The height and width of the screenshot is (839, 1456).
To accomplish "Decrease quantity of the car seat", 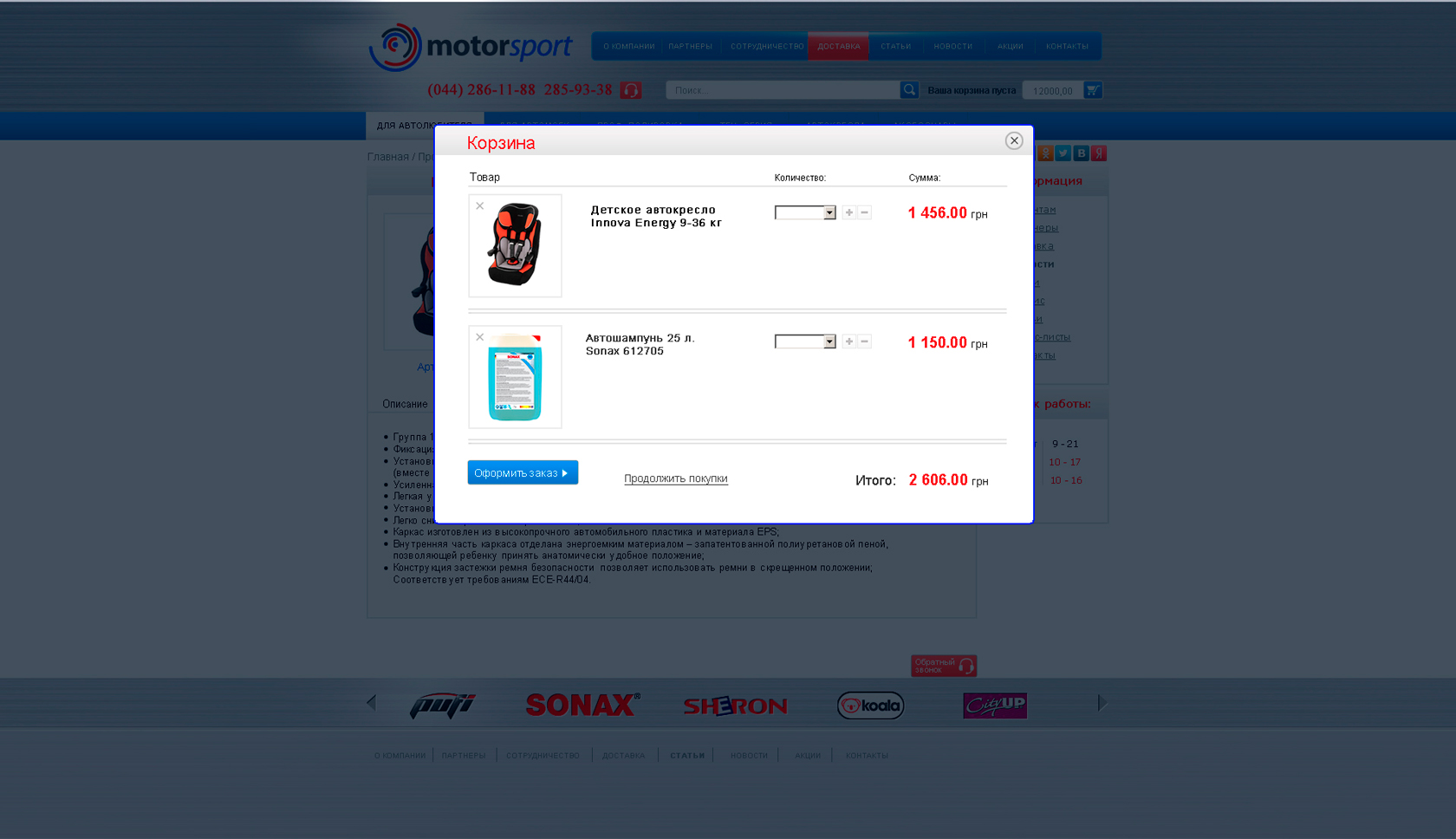I will tap(864, 212).
